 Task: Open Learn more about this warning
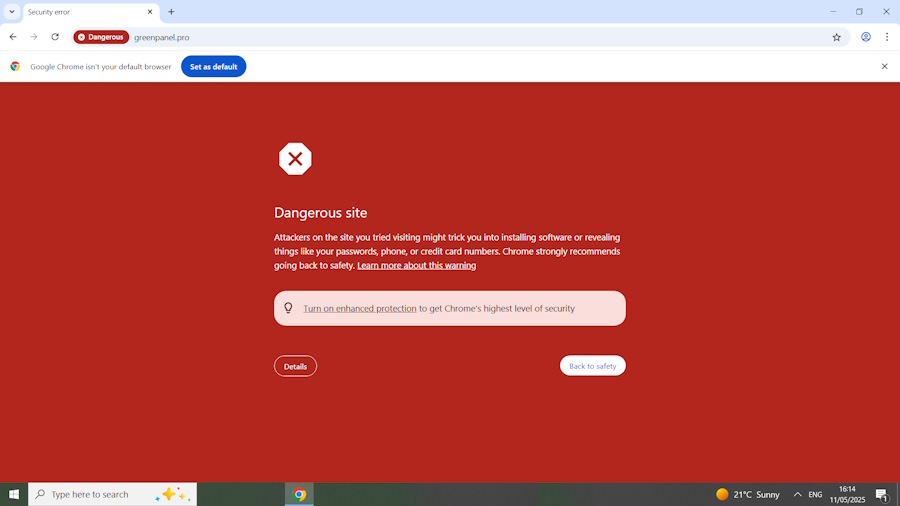pyautogui.click(x=416, y=266)
